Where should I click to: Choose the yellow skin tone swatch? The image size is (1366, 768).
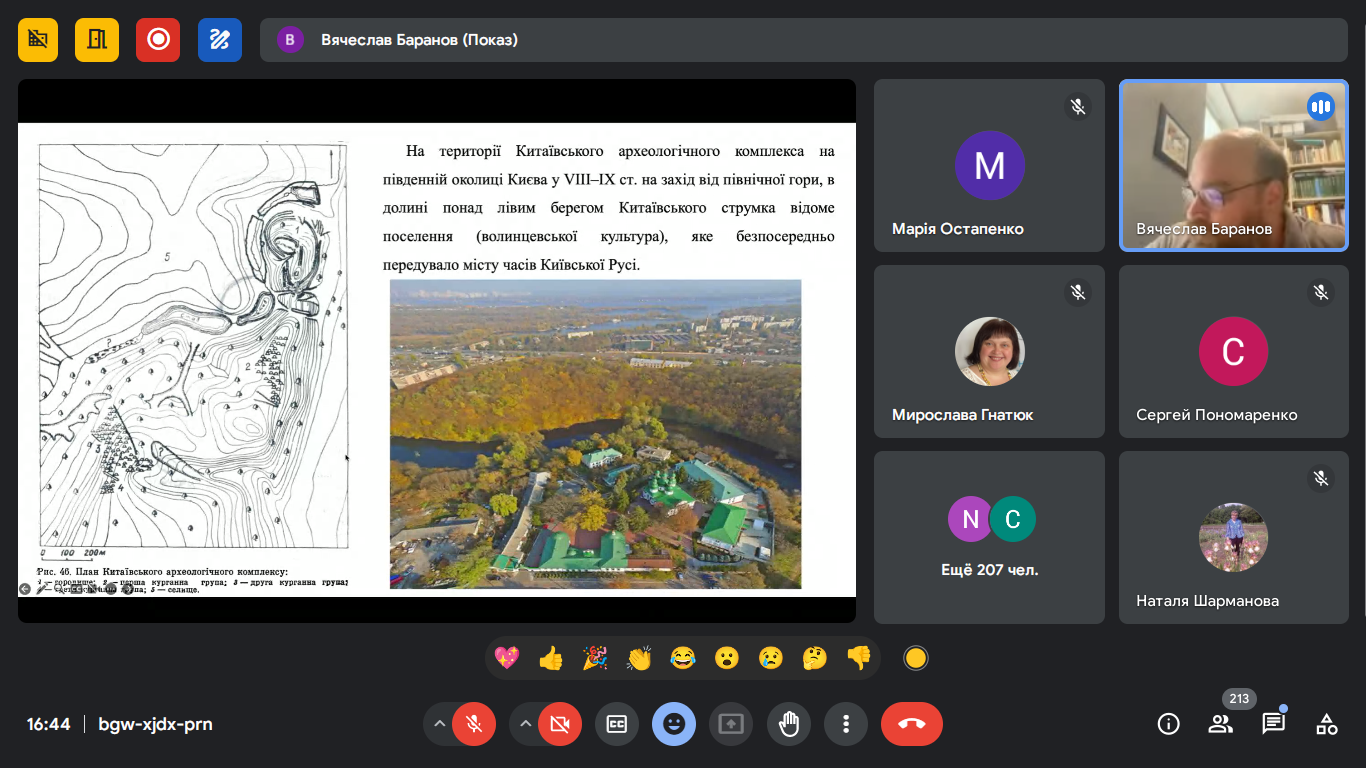coord(915,658)
